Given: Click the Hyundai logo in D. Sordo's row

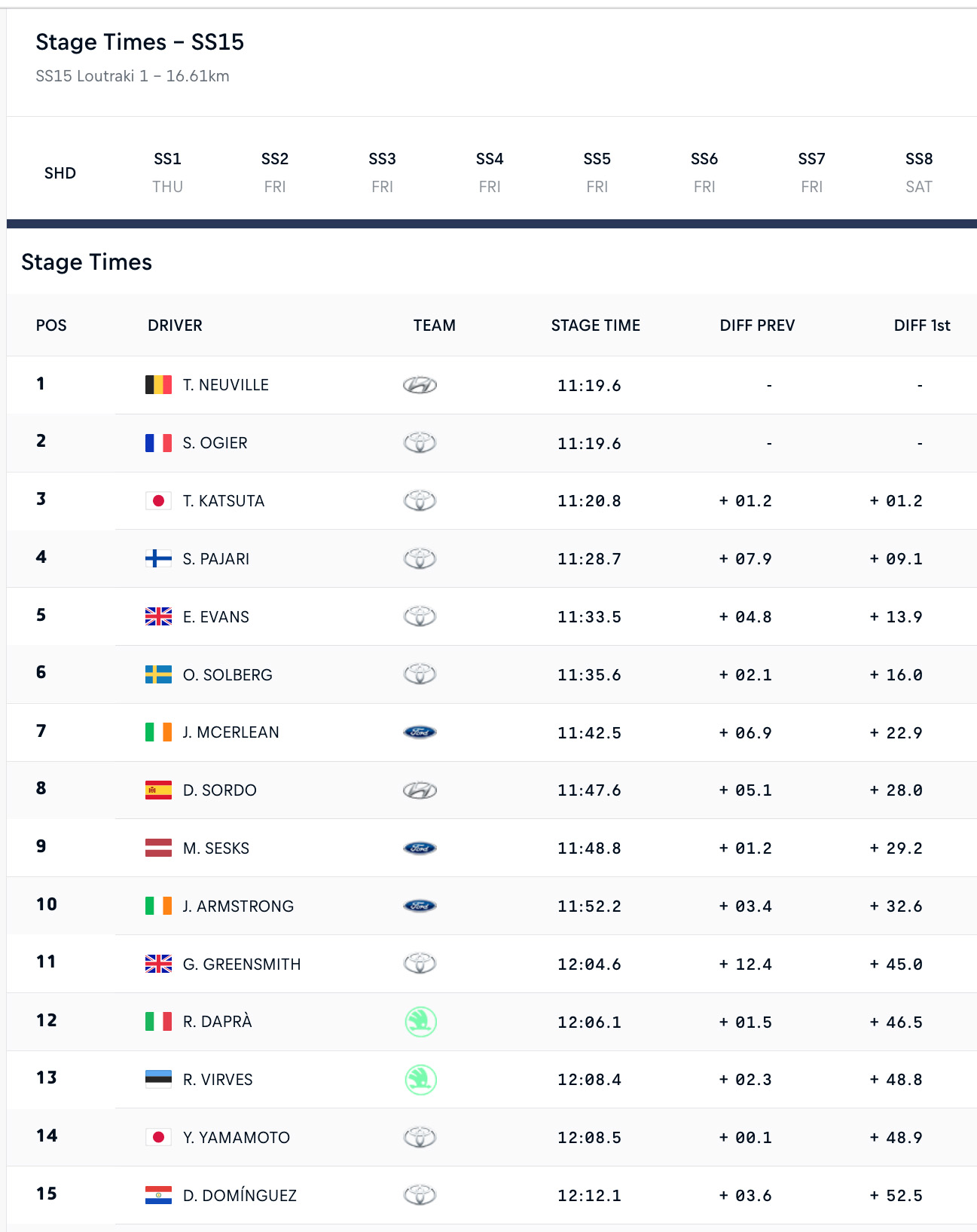Looking at the screenshot, I should [x=420, y=790].
